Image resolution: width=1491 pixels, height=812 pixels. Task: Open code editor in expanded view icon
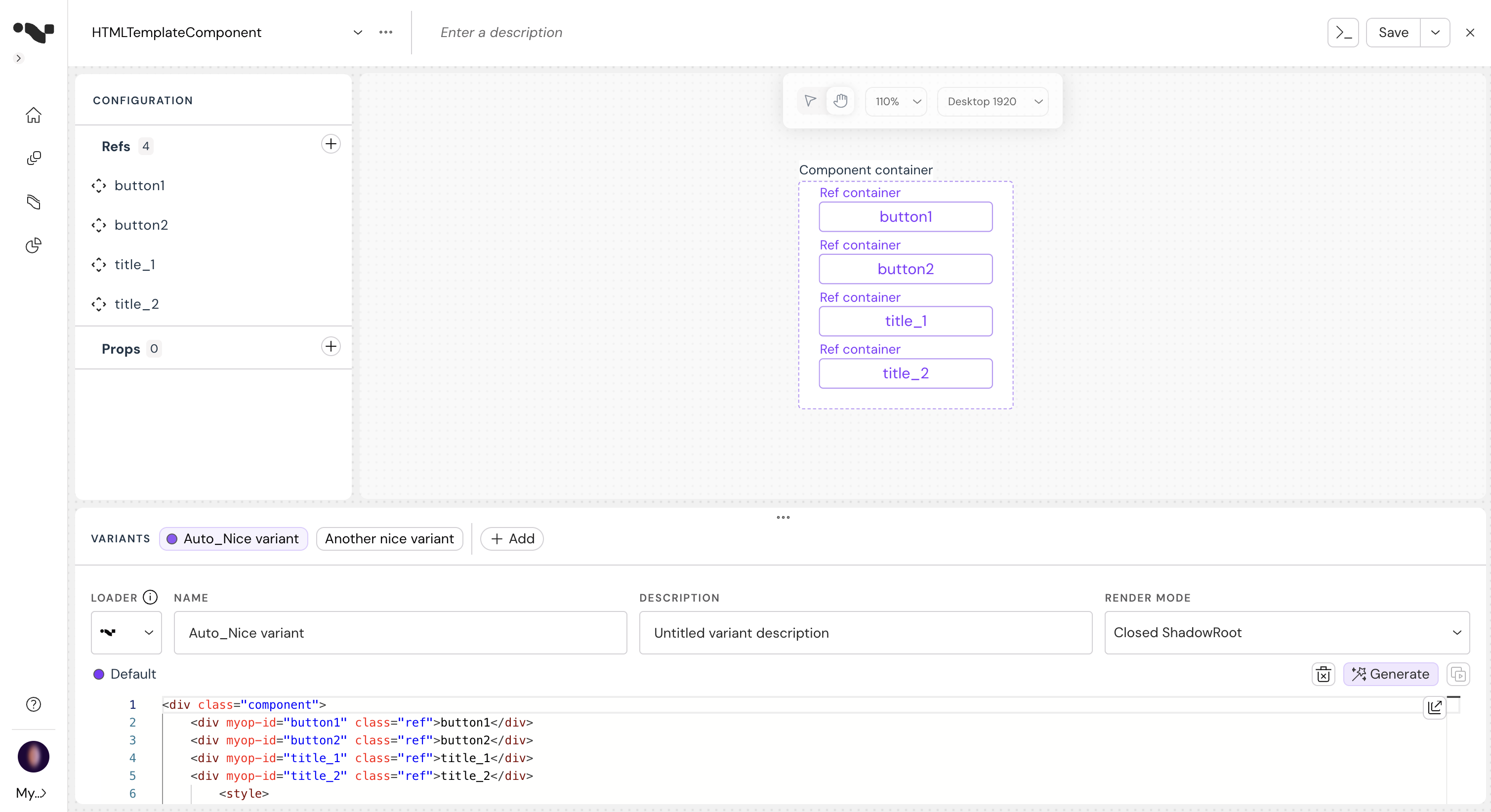1434,707
